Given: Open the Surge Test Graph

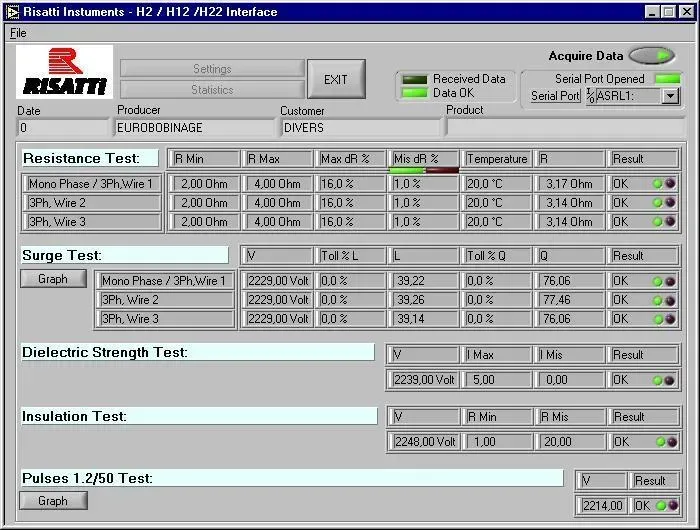Looking at the screenshot, I should [53, 279].
